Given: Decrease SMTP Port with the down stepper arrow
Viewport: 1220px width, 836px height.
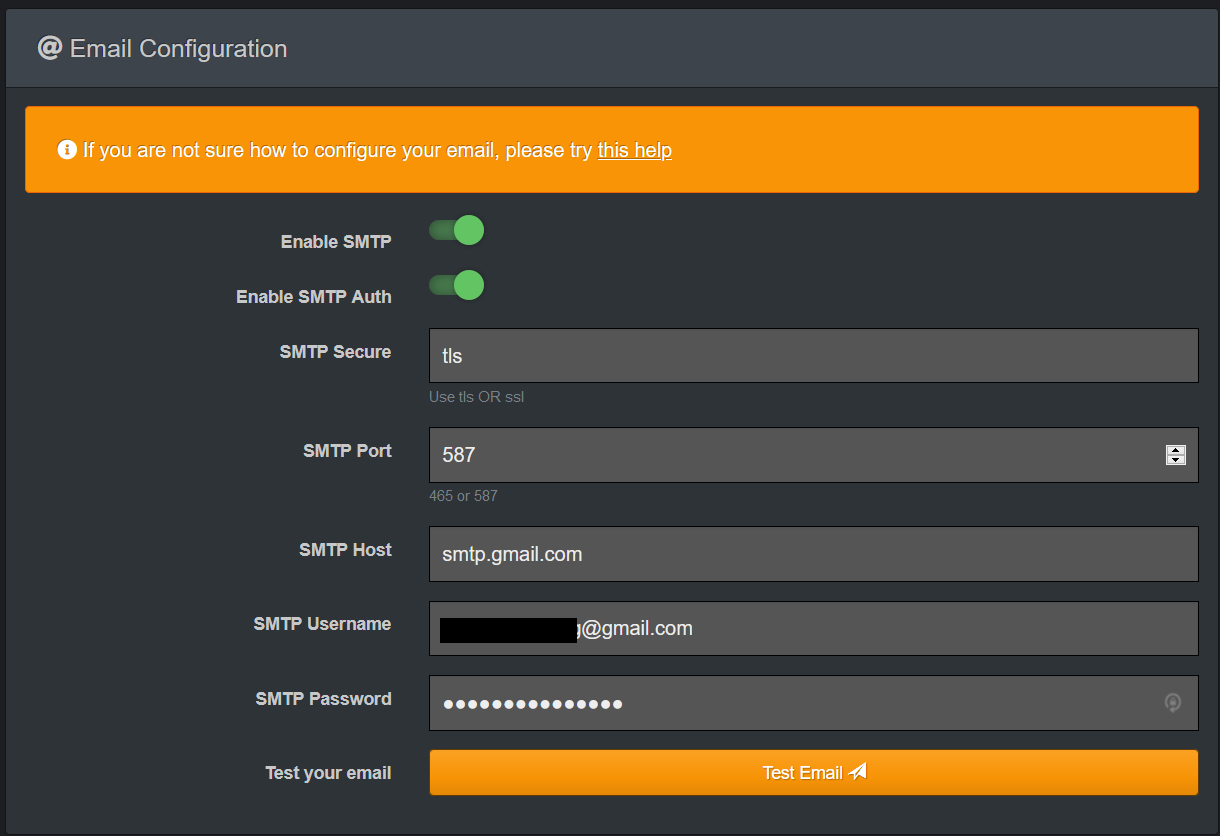Looking at the screenshot, I should point(1176,460).
